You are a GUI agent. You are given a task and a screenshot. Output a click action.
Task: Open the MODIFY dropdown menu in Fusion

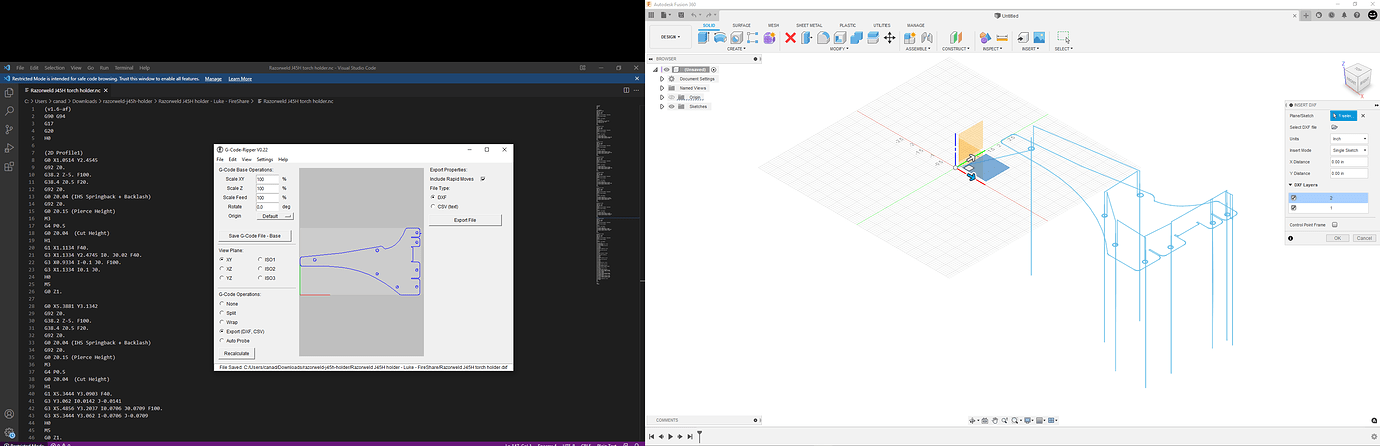point(839,48)
